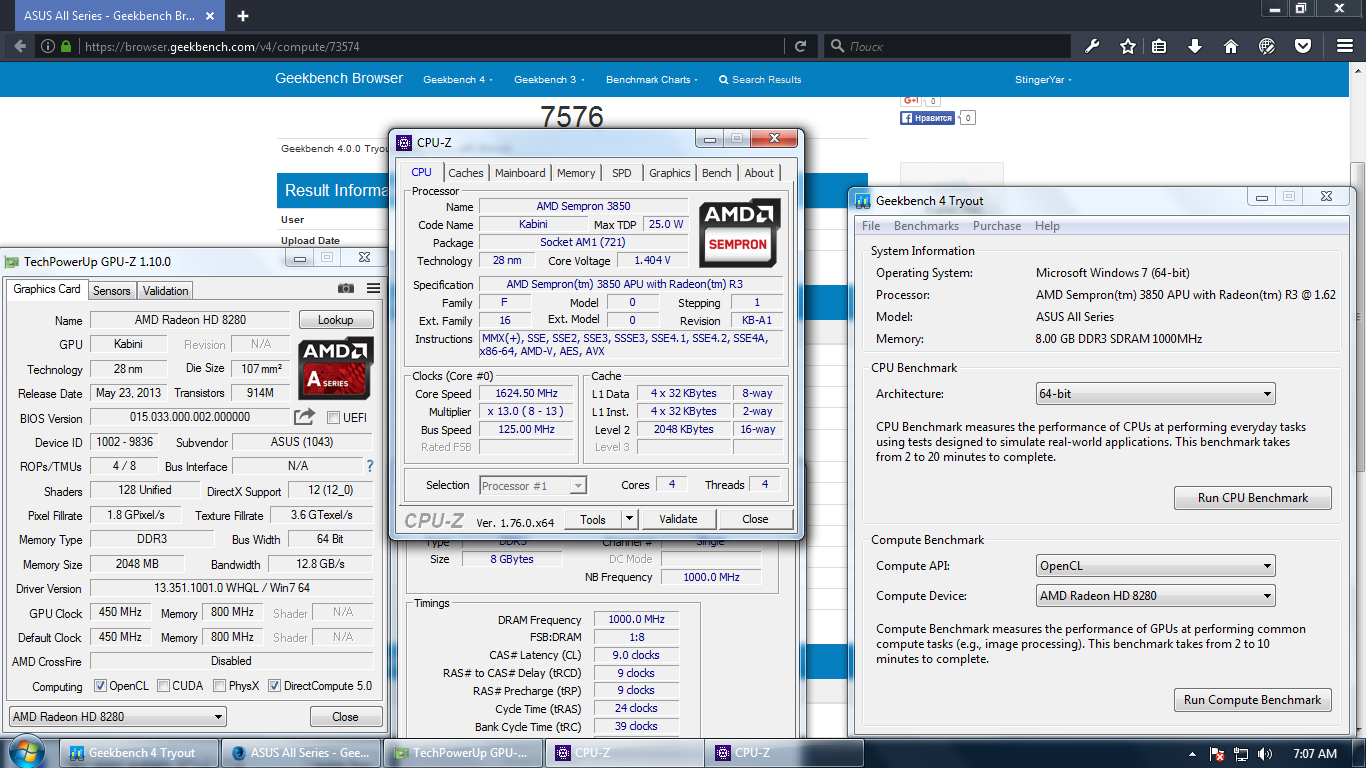The image size is (1366, 768).
Task: Click the green padlock security icon
Action: (66, 46)
